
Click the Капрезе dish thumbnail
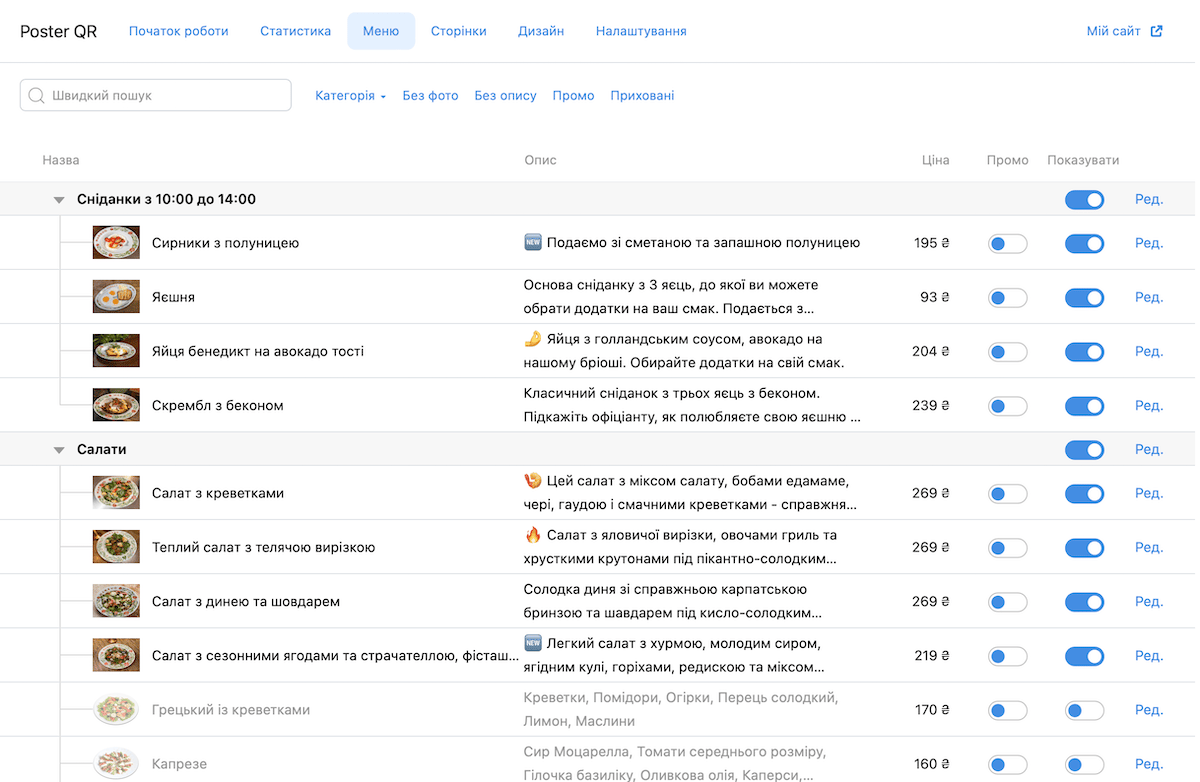(116, 763)
